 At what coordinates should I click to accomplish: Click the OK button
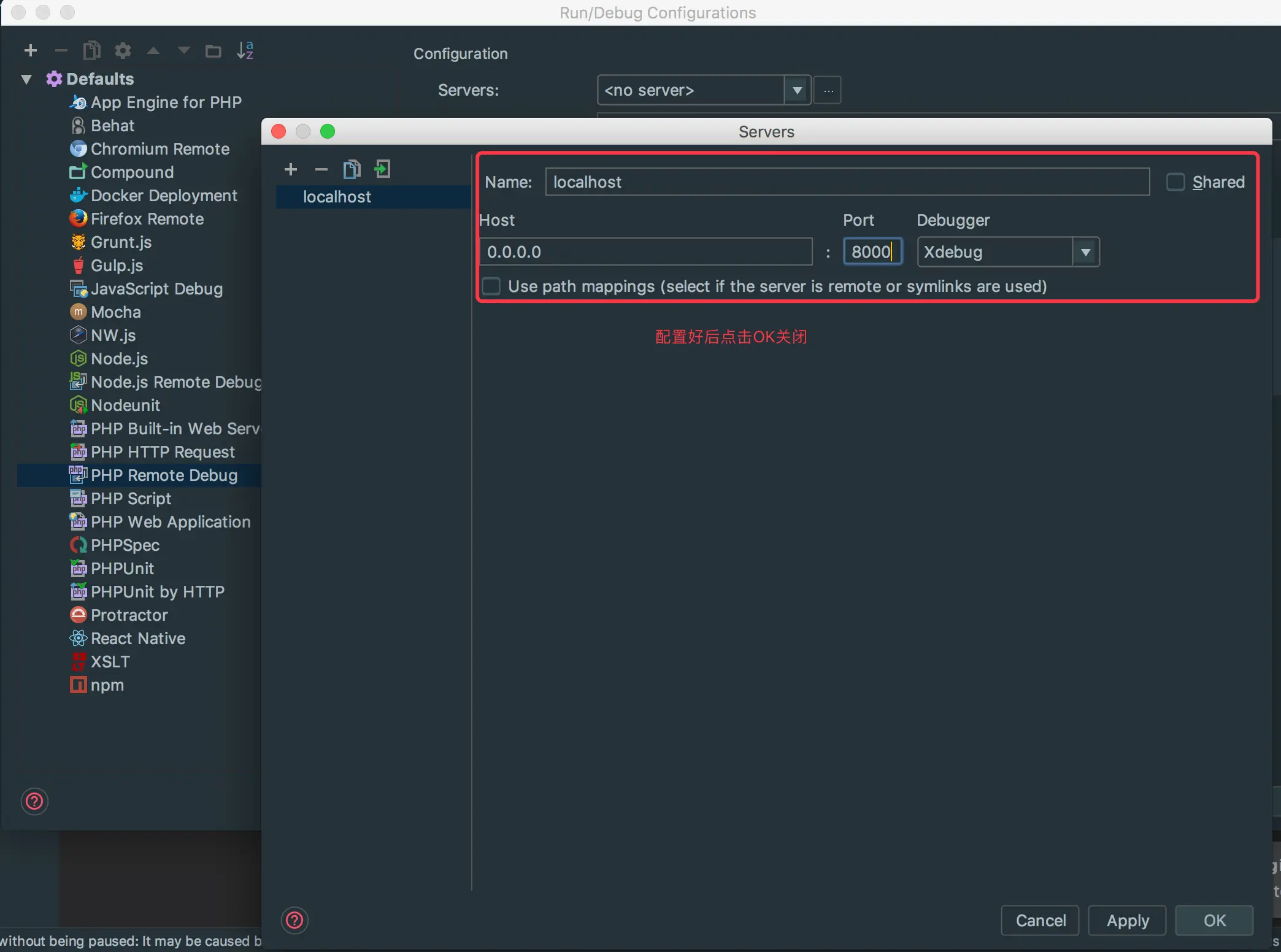(x=1214, y=920)
